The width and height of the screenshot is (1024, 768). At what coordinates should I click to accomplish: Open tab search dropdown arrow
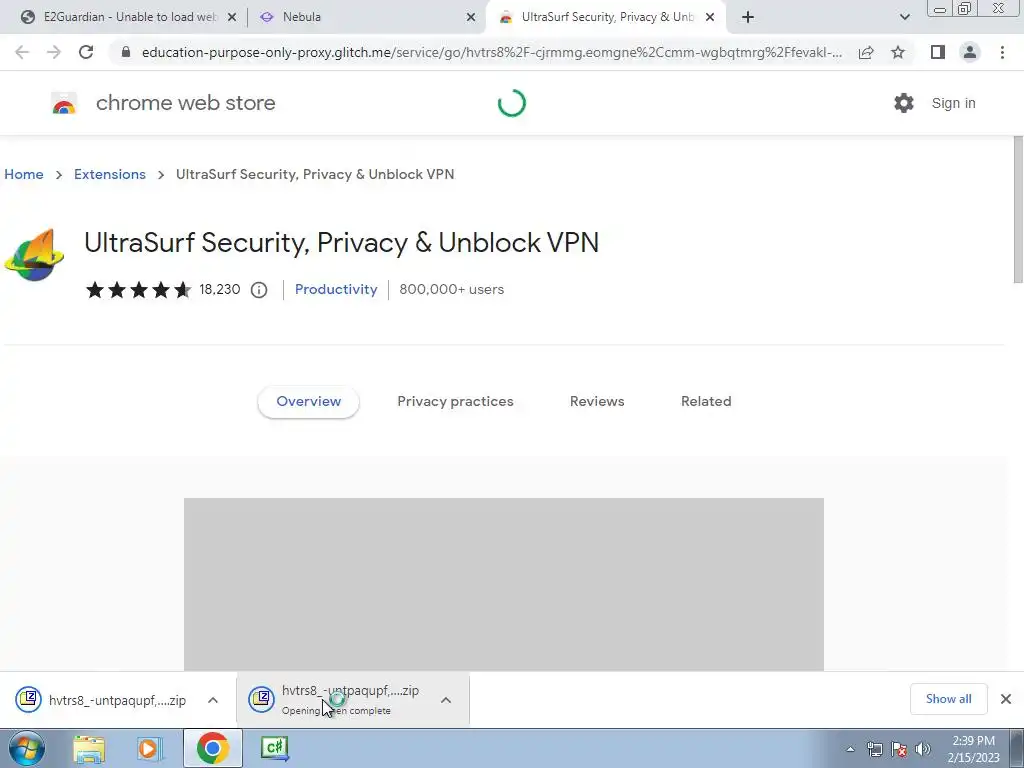click(905, 17)
